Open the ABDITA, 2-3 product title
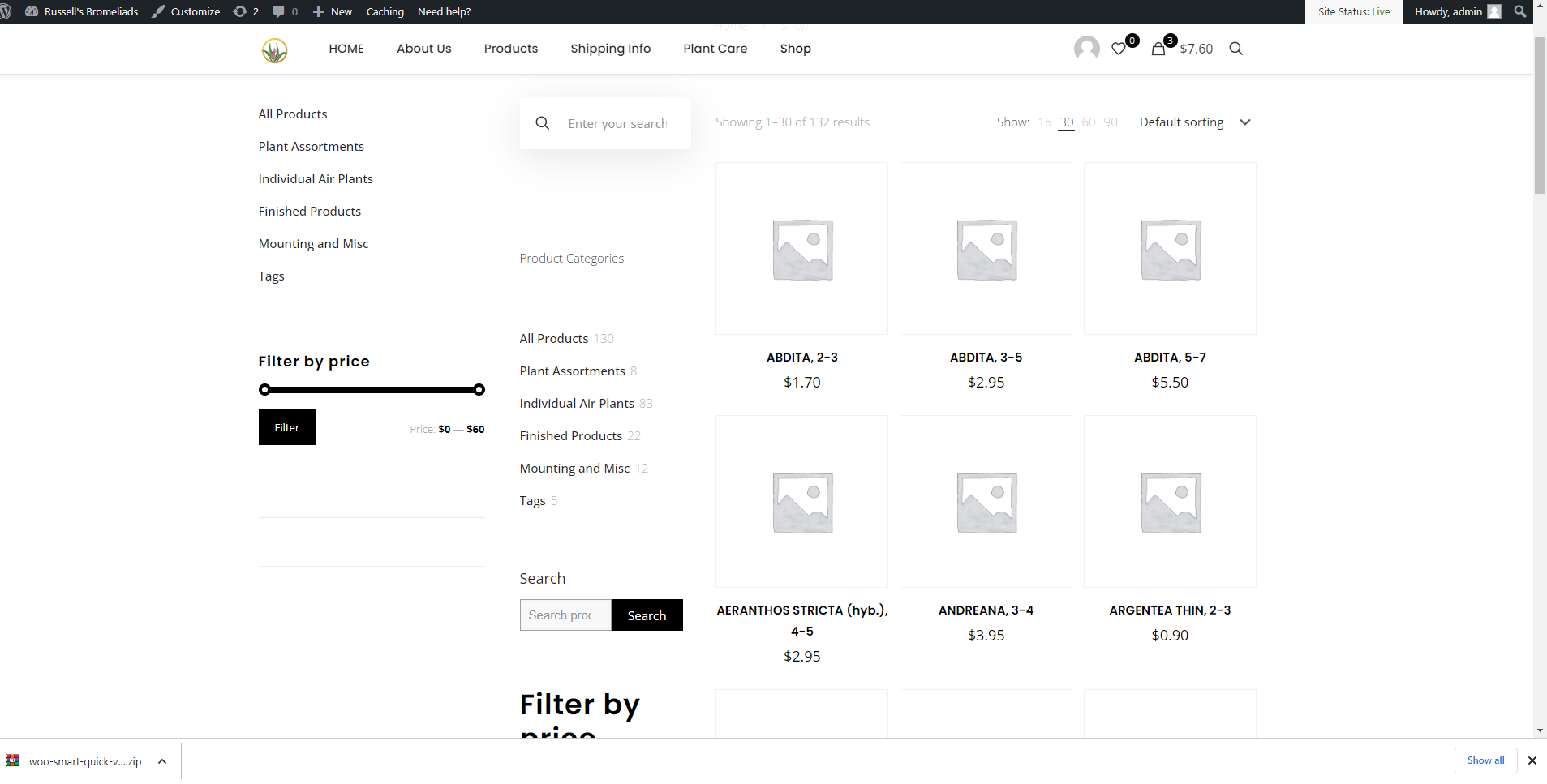 (x=802, y=358)
